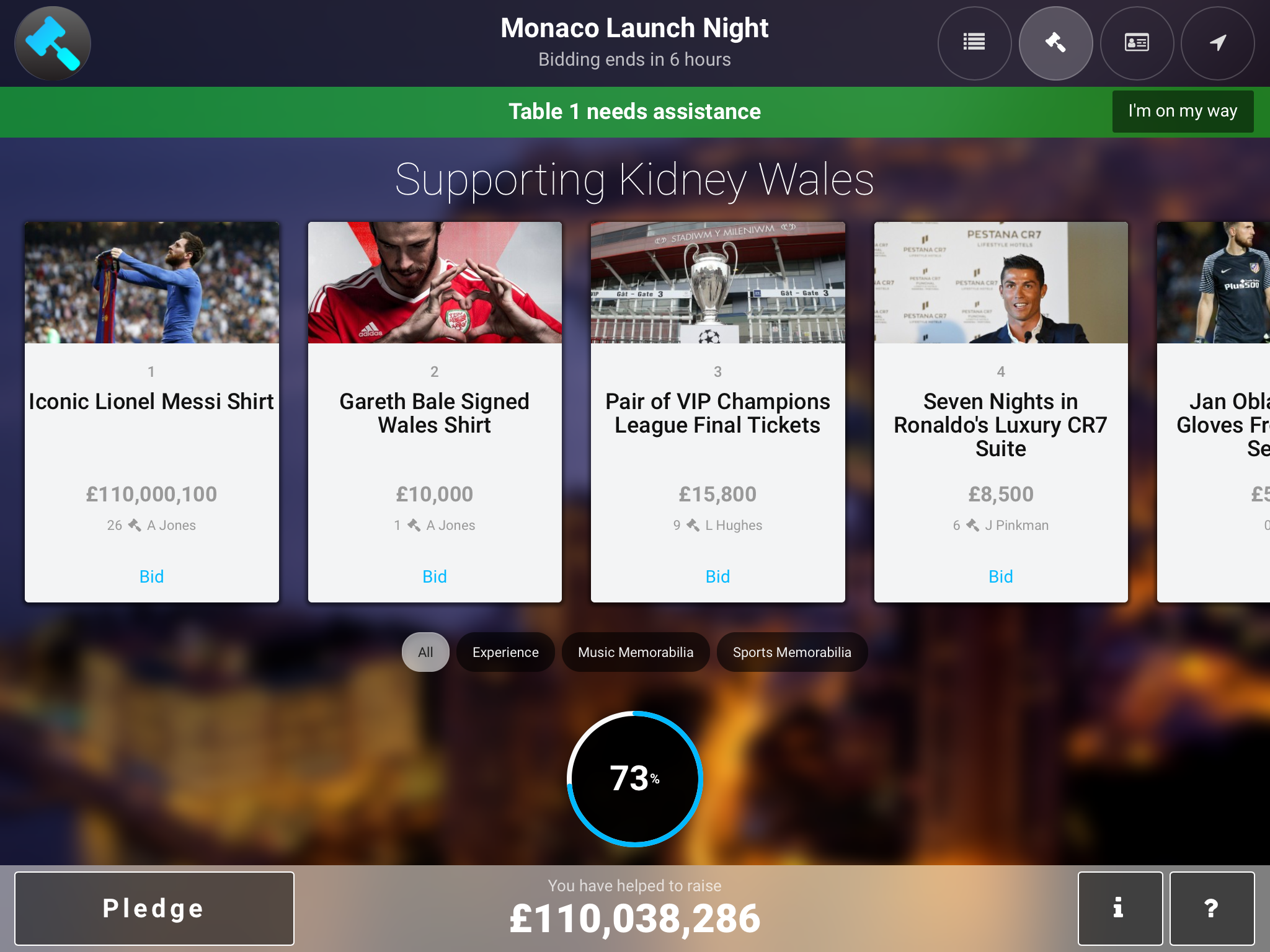Bid on Ronaldo's Luxury CR7 Suite

[1000, 576]
